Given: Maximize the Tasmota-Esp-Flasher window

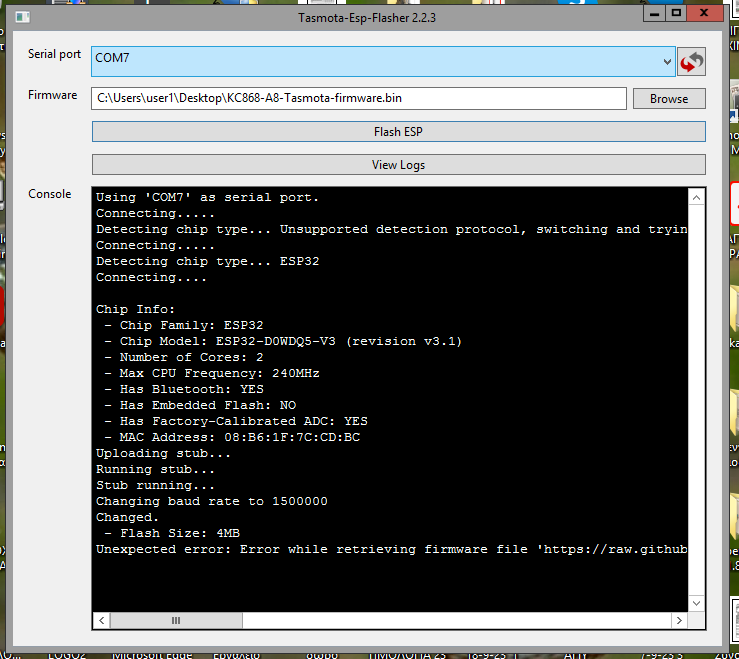Looking at the screenshot, I should click(677, 14).
